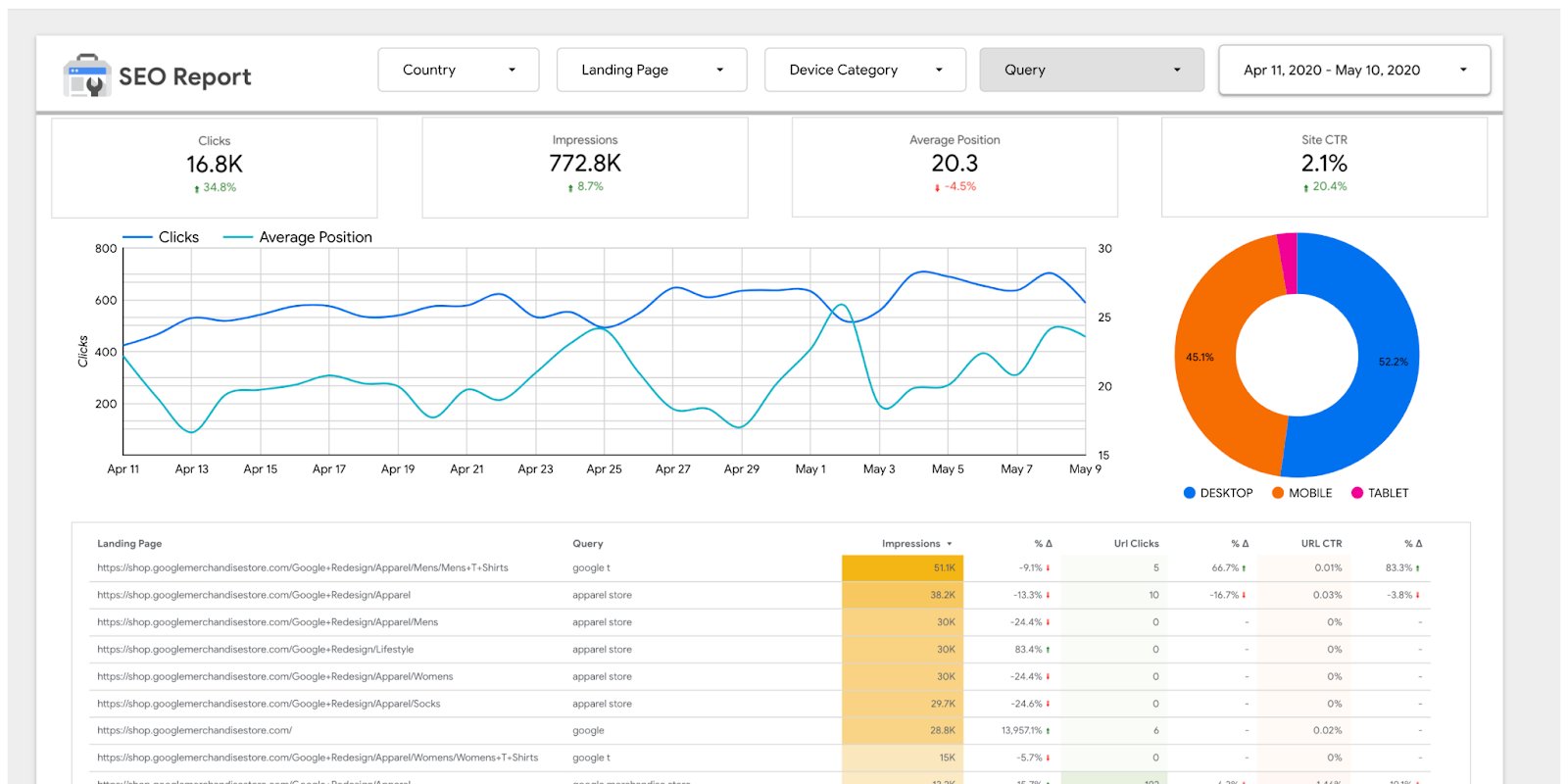Click the 13,957.1% change cell
This screenshot has width=1568, height=784.
tap(1025, 731)
